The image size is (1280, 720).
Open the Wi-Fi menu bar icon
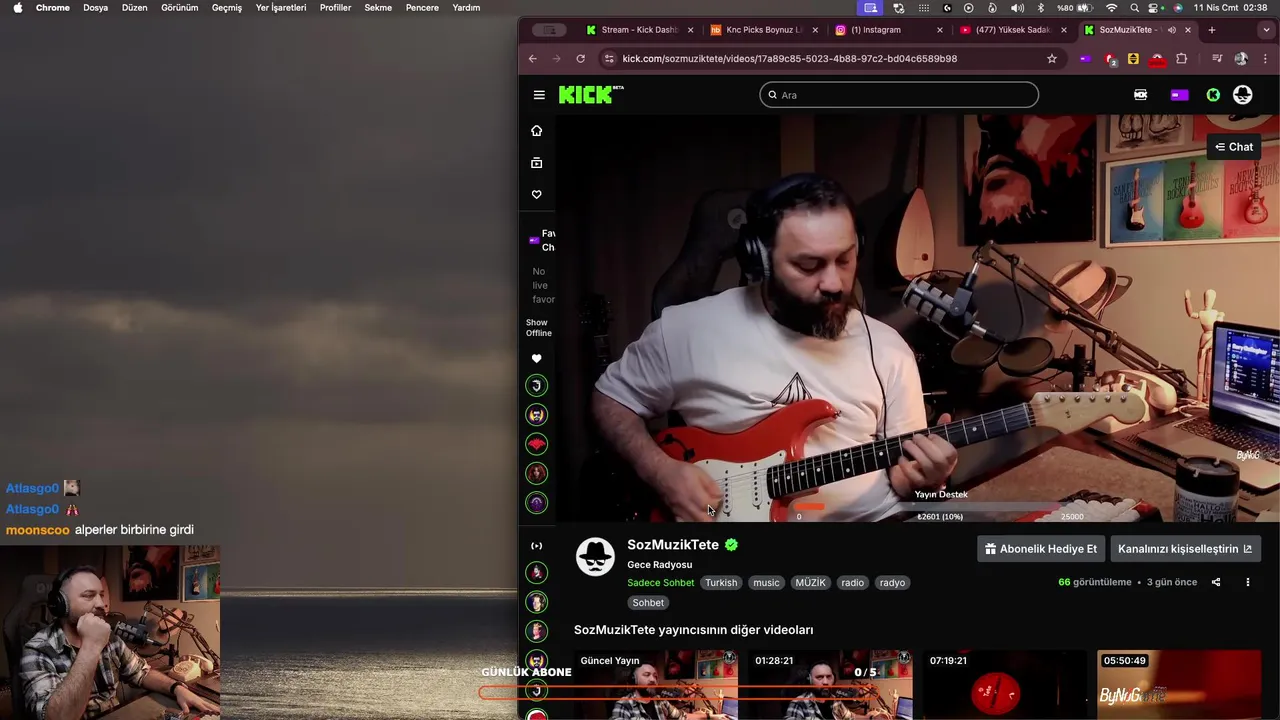(1111, 8)
